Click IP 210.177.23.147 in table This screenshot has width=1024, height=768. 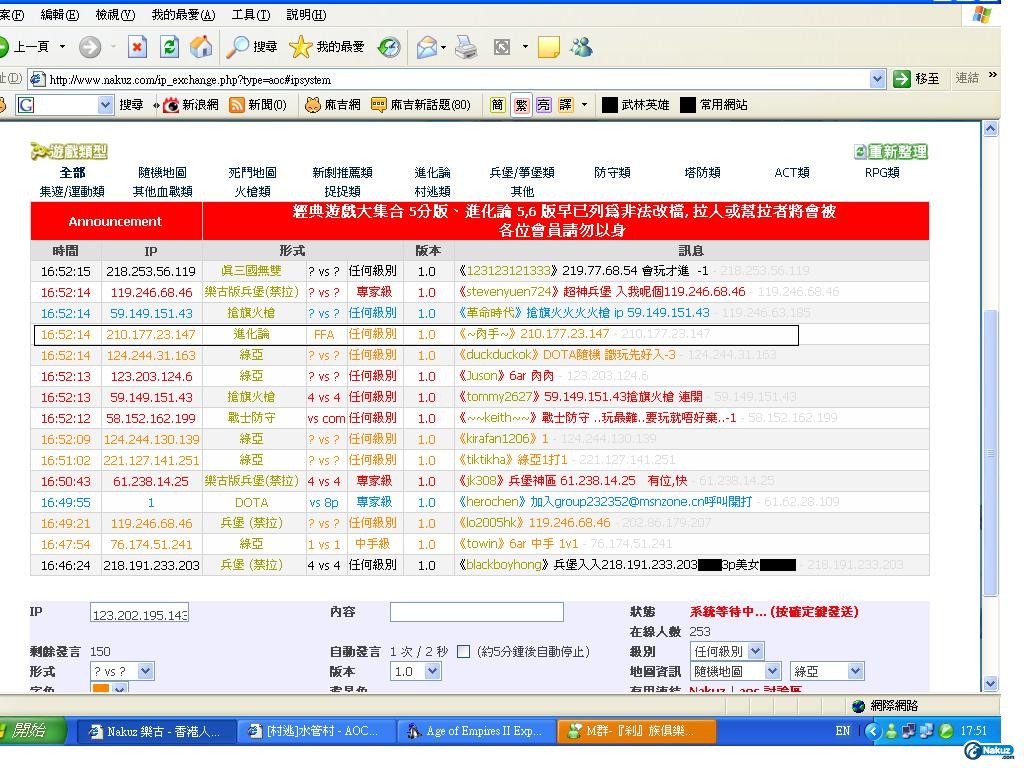coord(151,334)
